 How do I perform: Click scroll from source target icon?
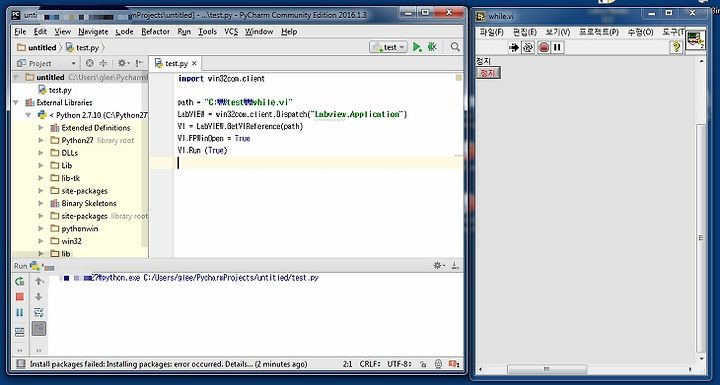click(x=90, y=63)
